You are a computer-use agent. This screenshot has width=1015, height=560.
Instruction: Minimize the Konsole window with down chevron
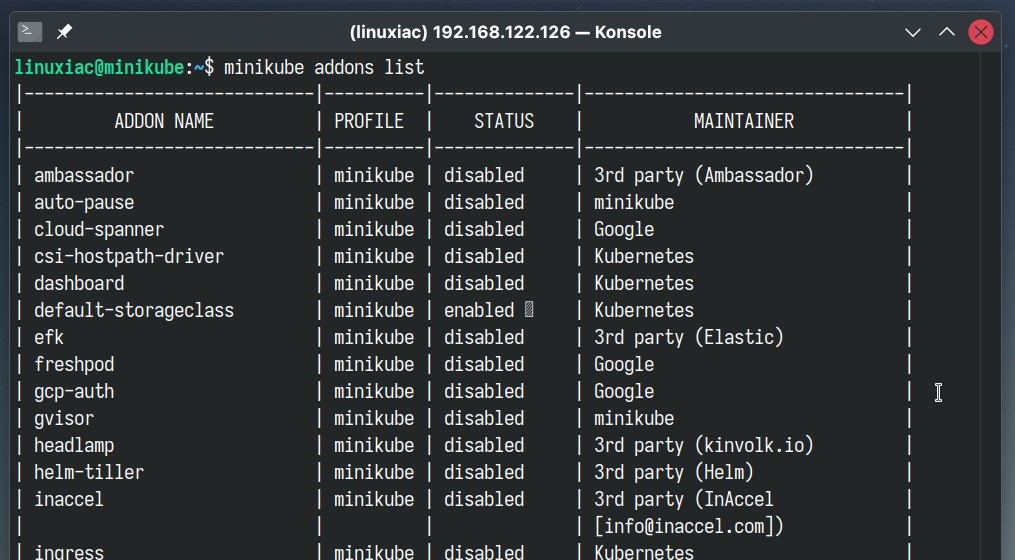click(x=913, y=32)
